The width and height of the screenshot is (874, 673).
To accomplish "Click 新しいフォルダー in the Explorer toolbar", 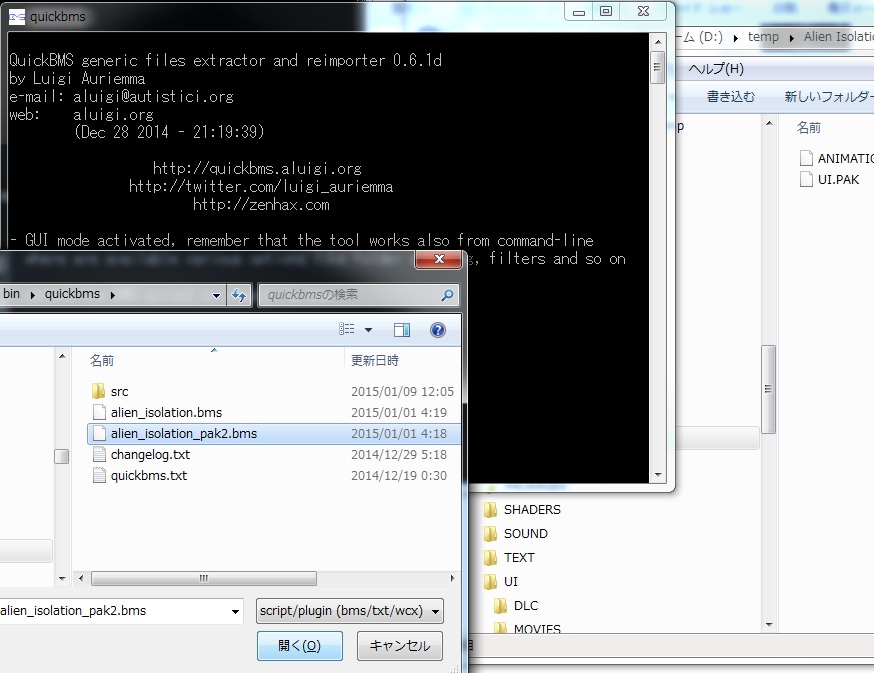I will [x=828, y=96].
